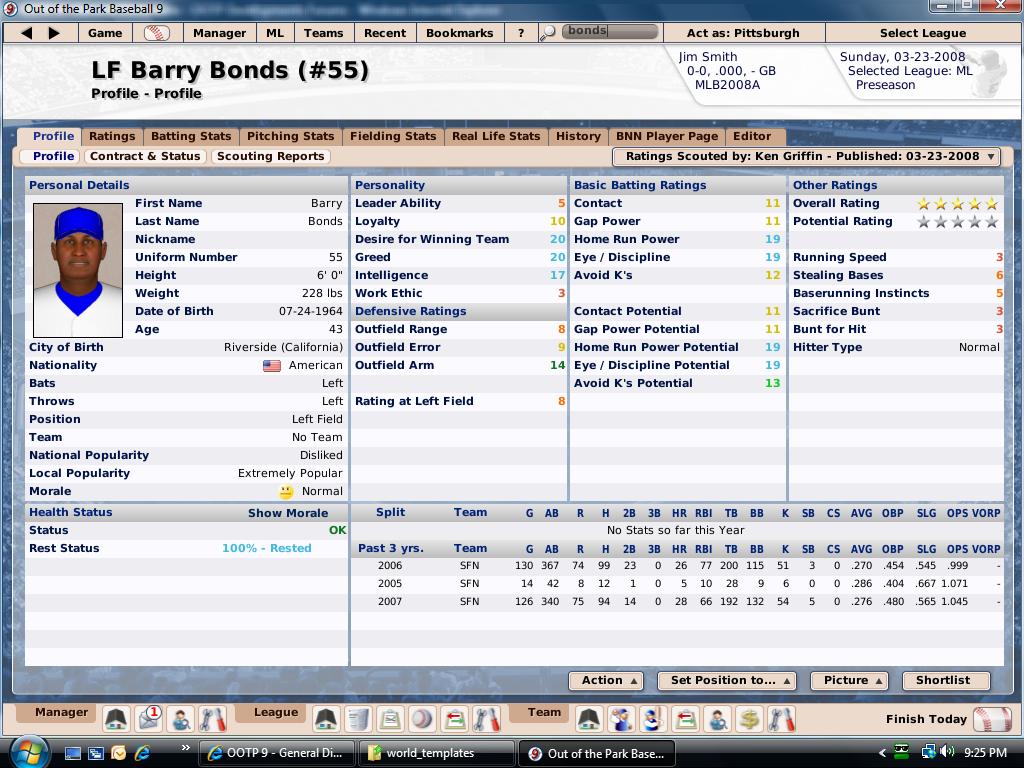
Task: Click the League trash-can icon
Action: [358, 719]
